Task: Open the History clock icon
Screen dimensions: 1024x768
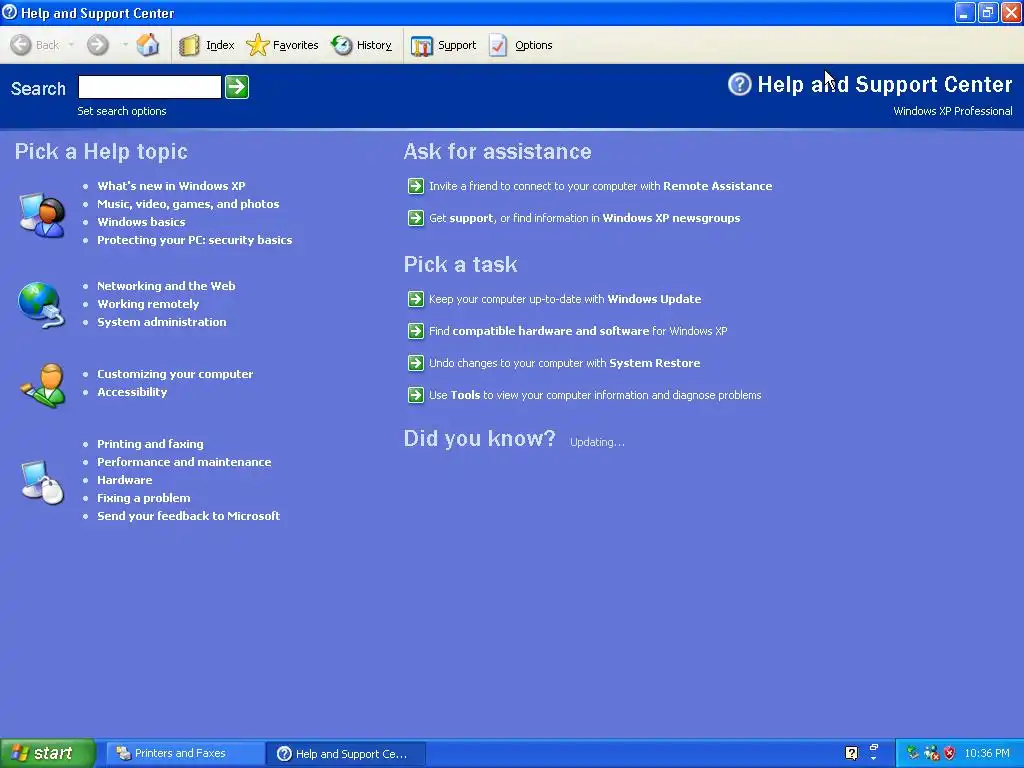Action: [341, 45]
